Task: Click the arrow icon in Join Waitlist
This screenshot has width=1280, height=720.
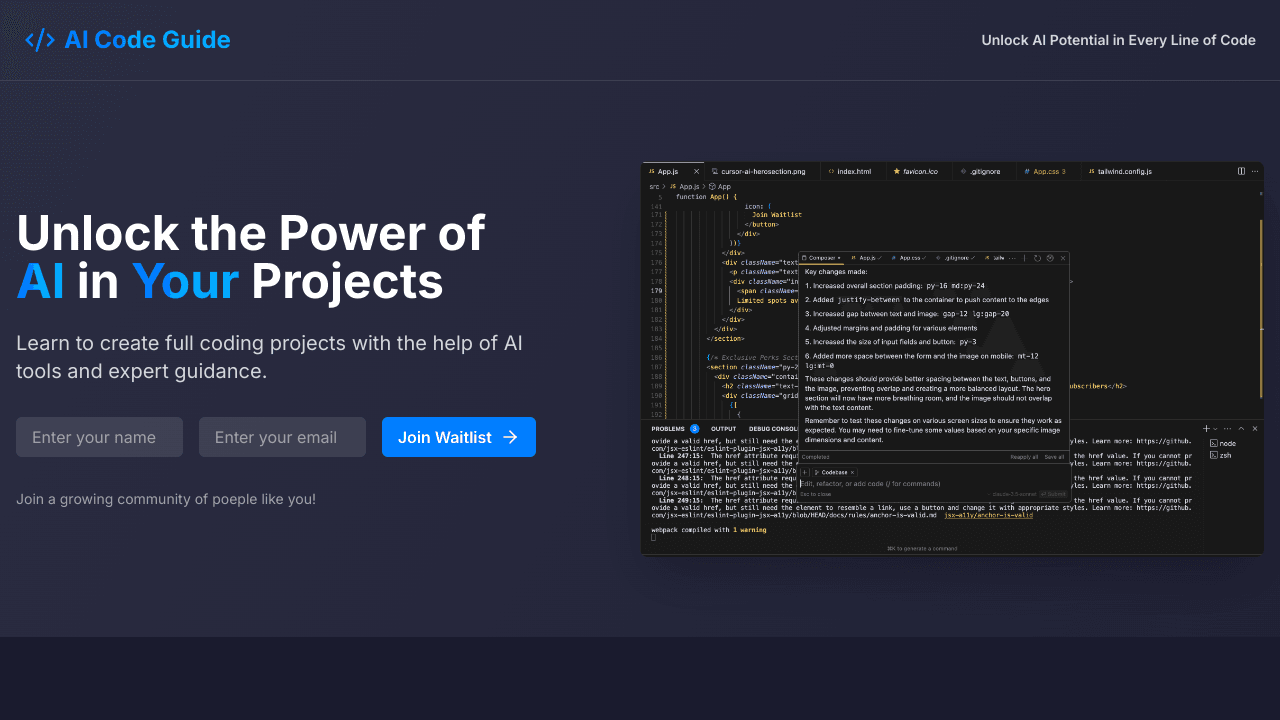Action: [x=510, y=437]
